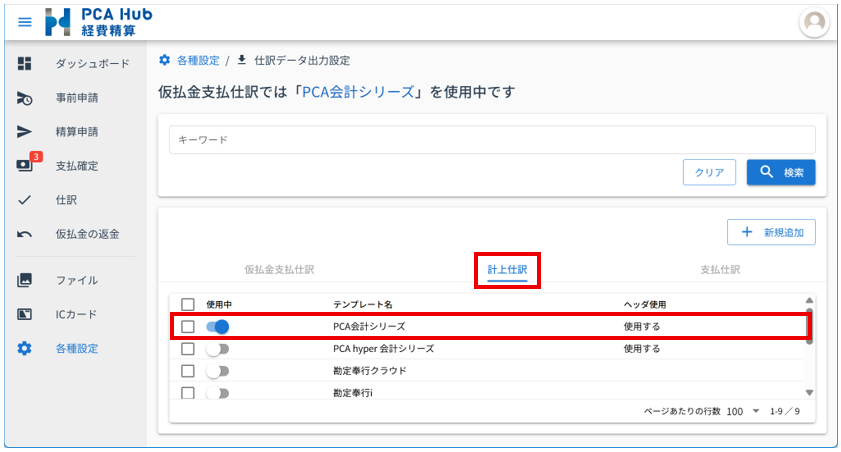Click the 新規追加 add new button
841x452 pixels.
click(771, 232)
